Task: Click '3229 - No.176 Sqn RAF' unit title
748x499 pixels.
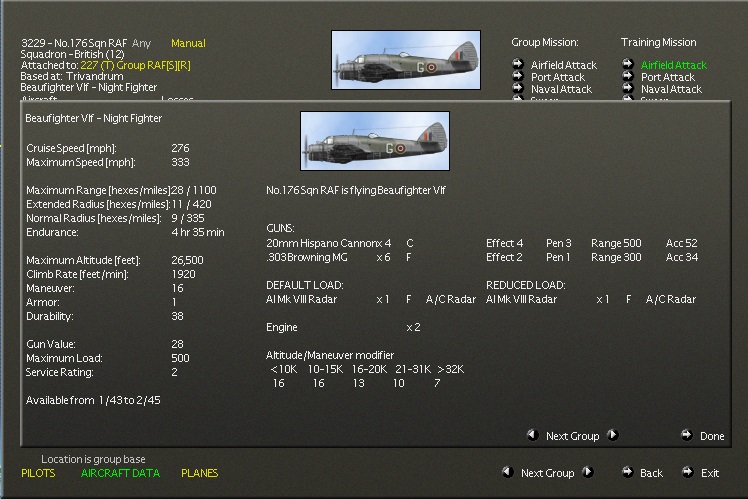Action: tap(74, 43)
